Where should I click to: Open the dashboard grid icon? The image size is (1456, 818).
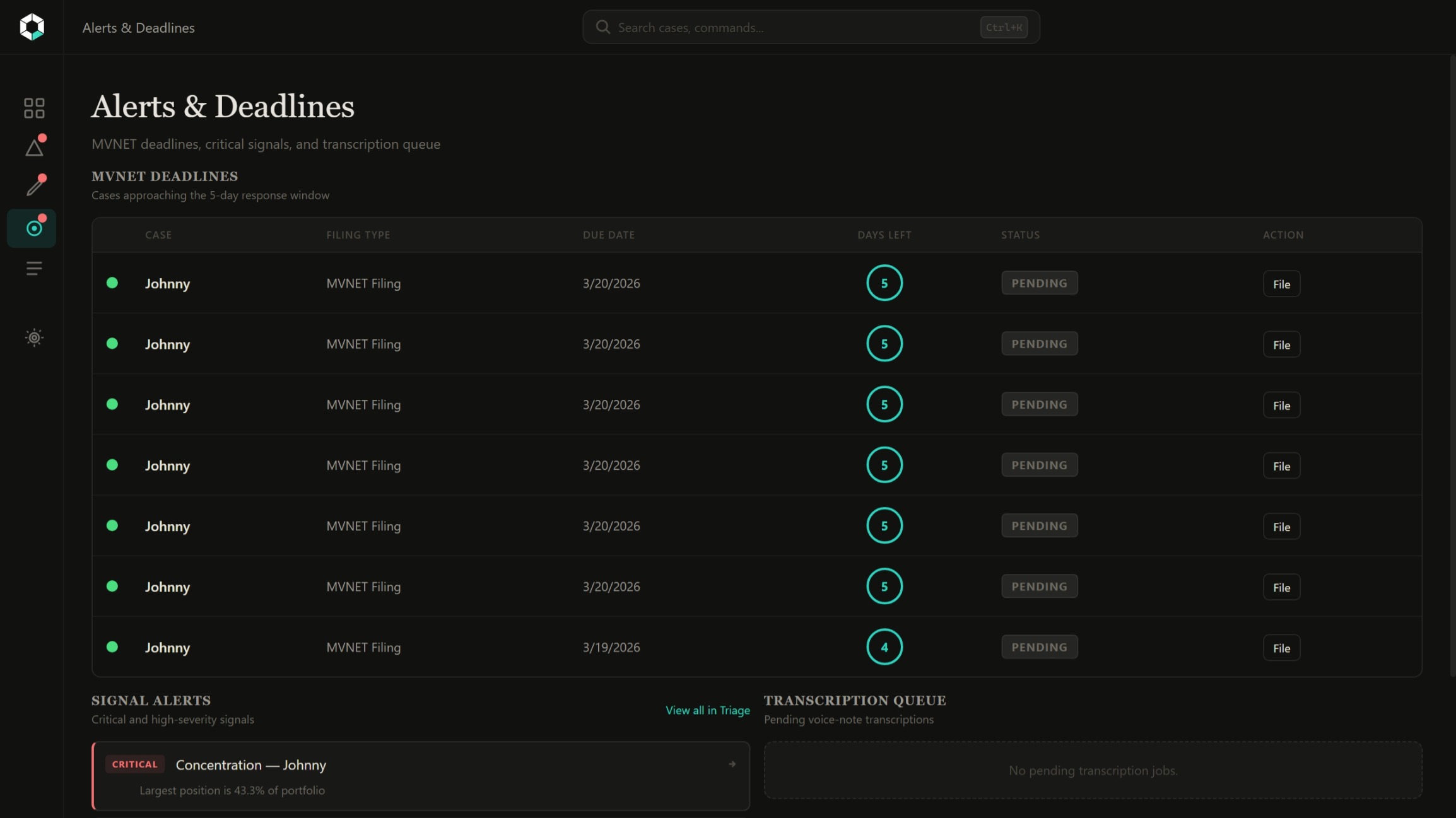pos(34,108)
